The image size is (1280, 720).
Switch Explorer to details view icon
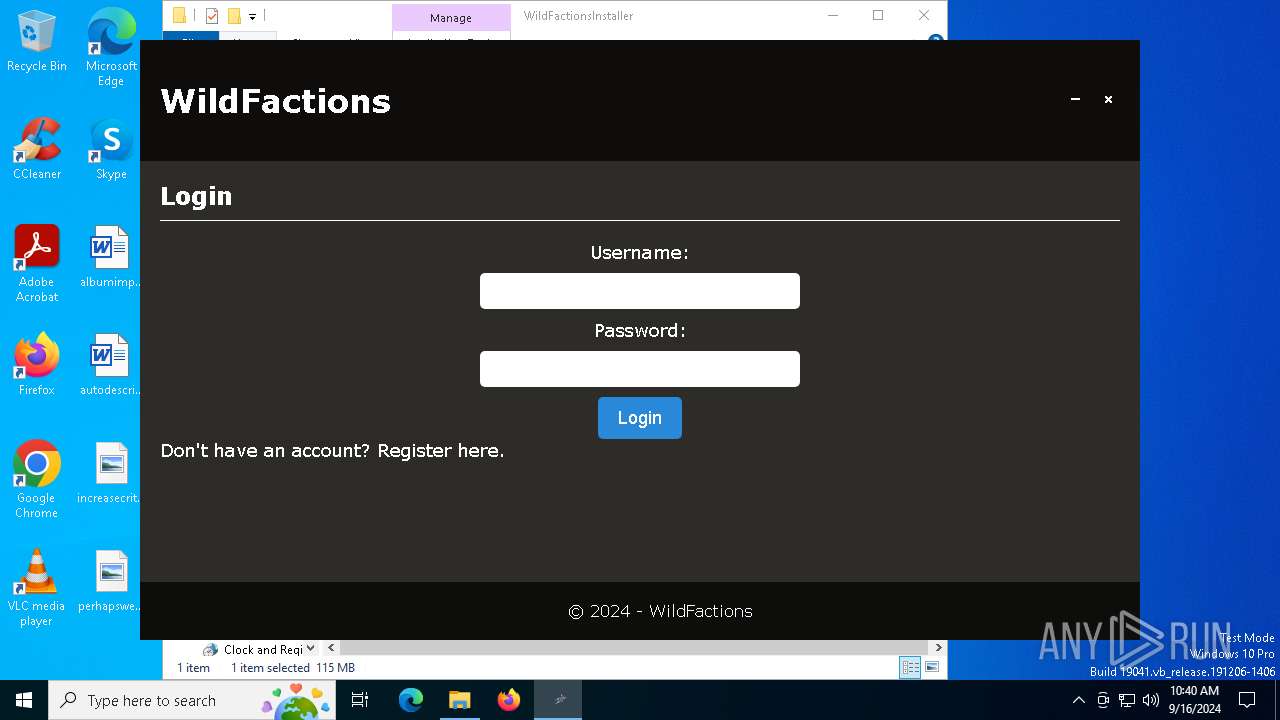coord(910,668)
